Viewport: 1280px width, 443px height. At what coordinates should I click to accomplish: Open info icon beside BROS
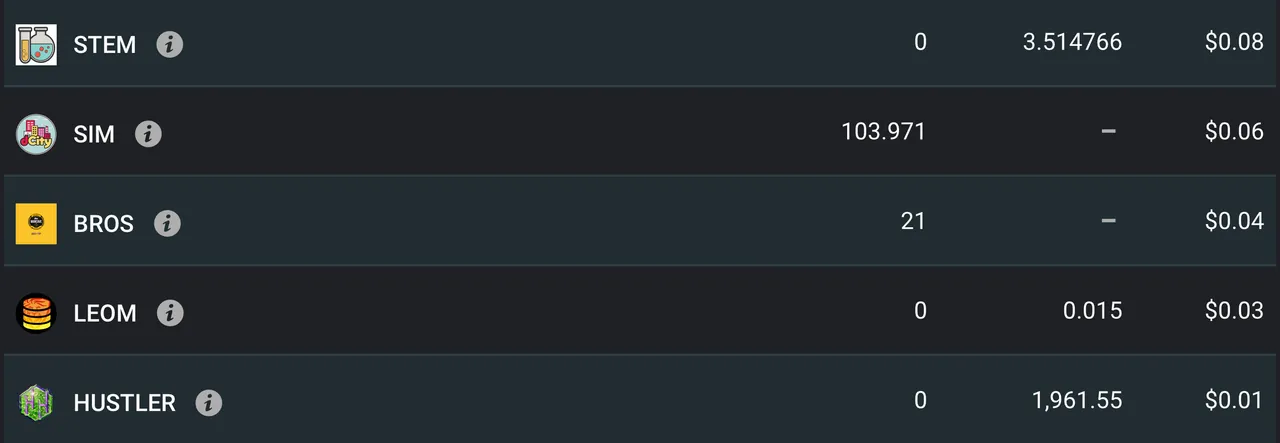pyautogui.click(x=167, y=223)
